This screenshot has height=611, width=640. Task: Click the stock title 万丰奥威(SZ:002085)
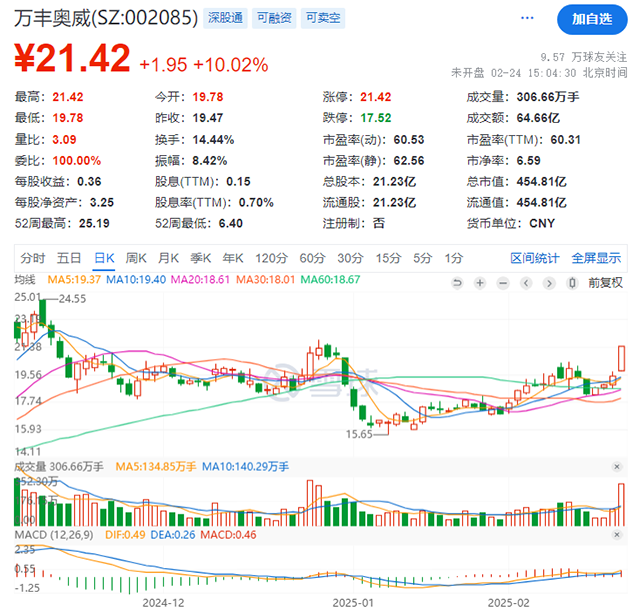[106, 18]
